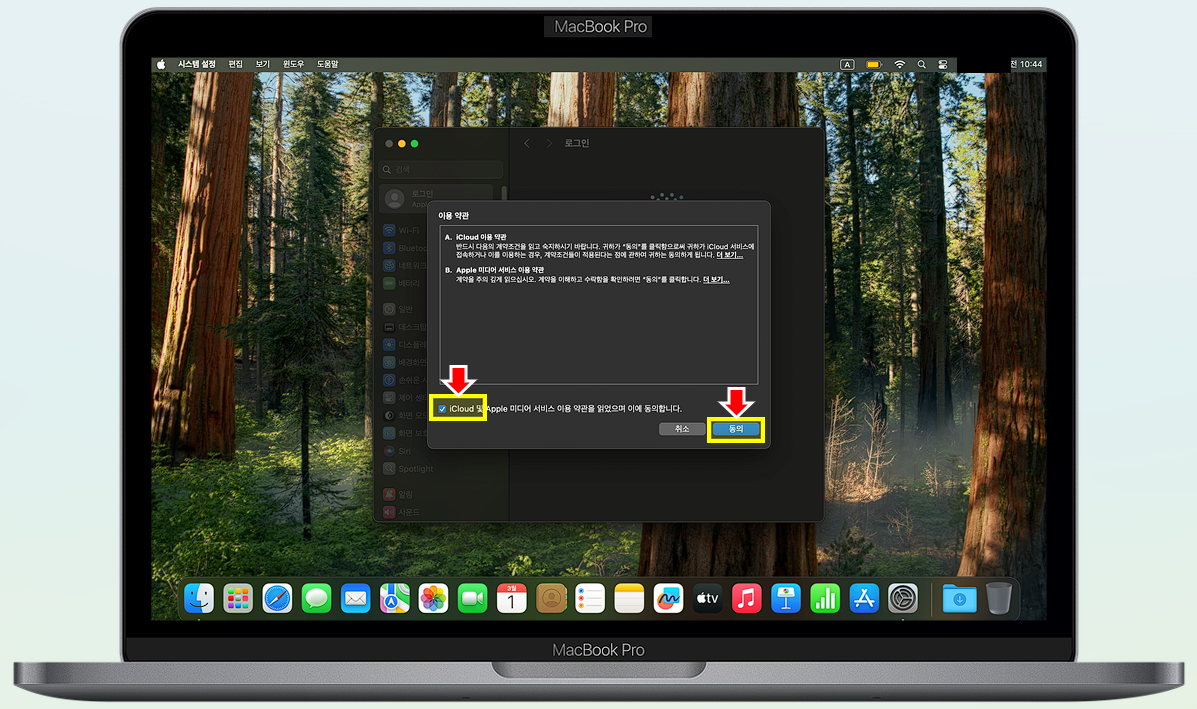Image resolution: width=1197 pixels, height=709 pixels.
Task: Open Numbers from the Dock
Action: [x=824, y=598]
